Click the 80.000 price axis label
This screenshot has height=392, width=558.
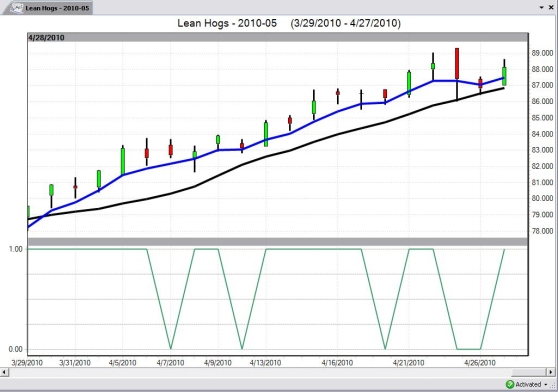[542, 198]
